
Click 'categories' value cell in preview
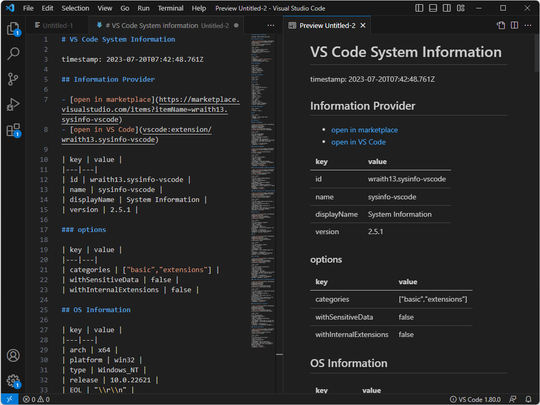coord(433,299)
